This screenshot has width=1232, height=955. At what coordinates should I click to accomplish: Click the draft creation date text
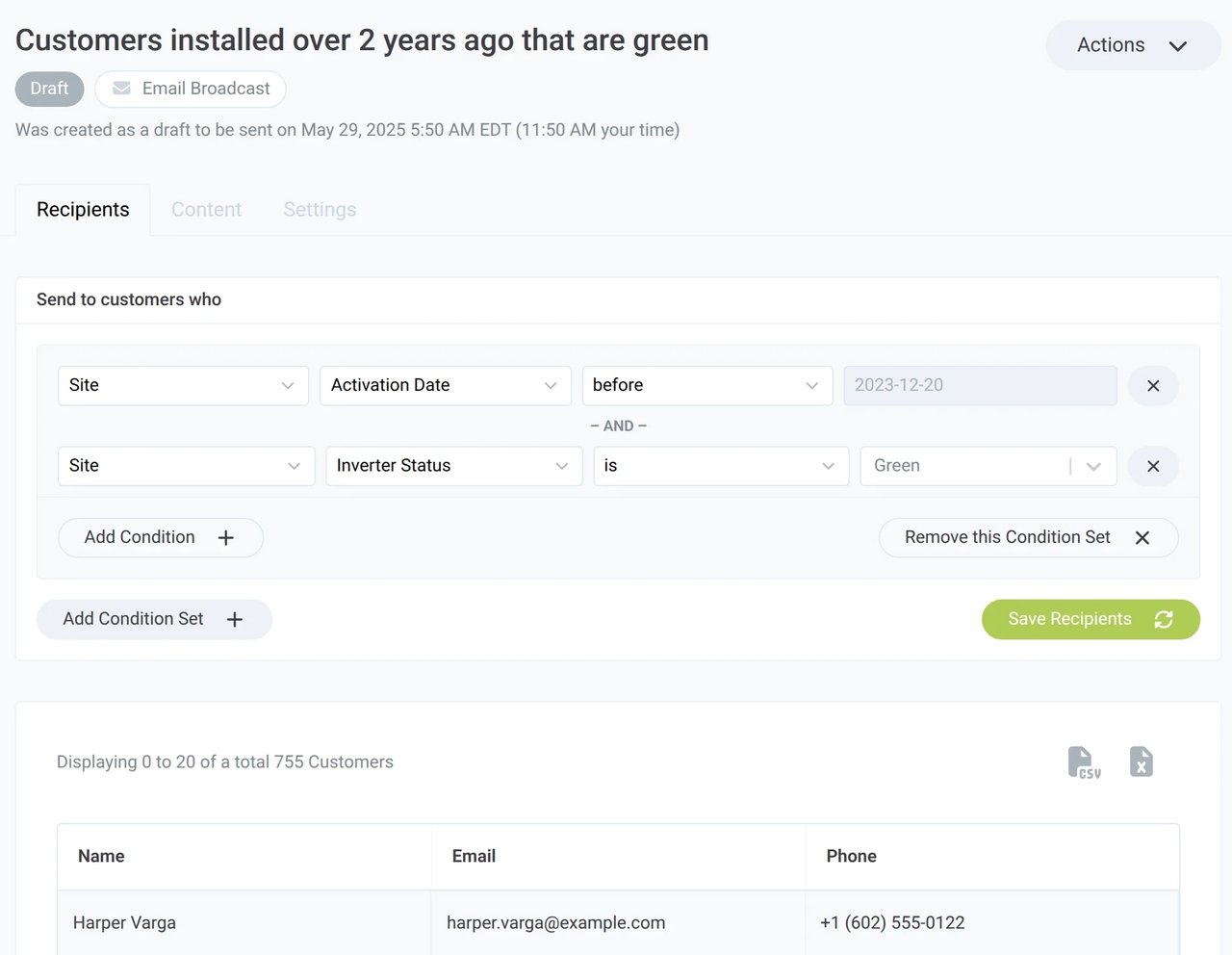click(x=347, y=130)
